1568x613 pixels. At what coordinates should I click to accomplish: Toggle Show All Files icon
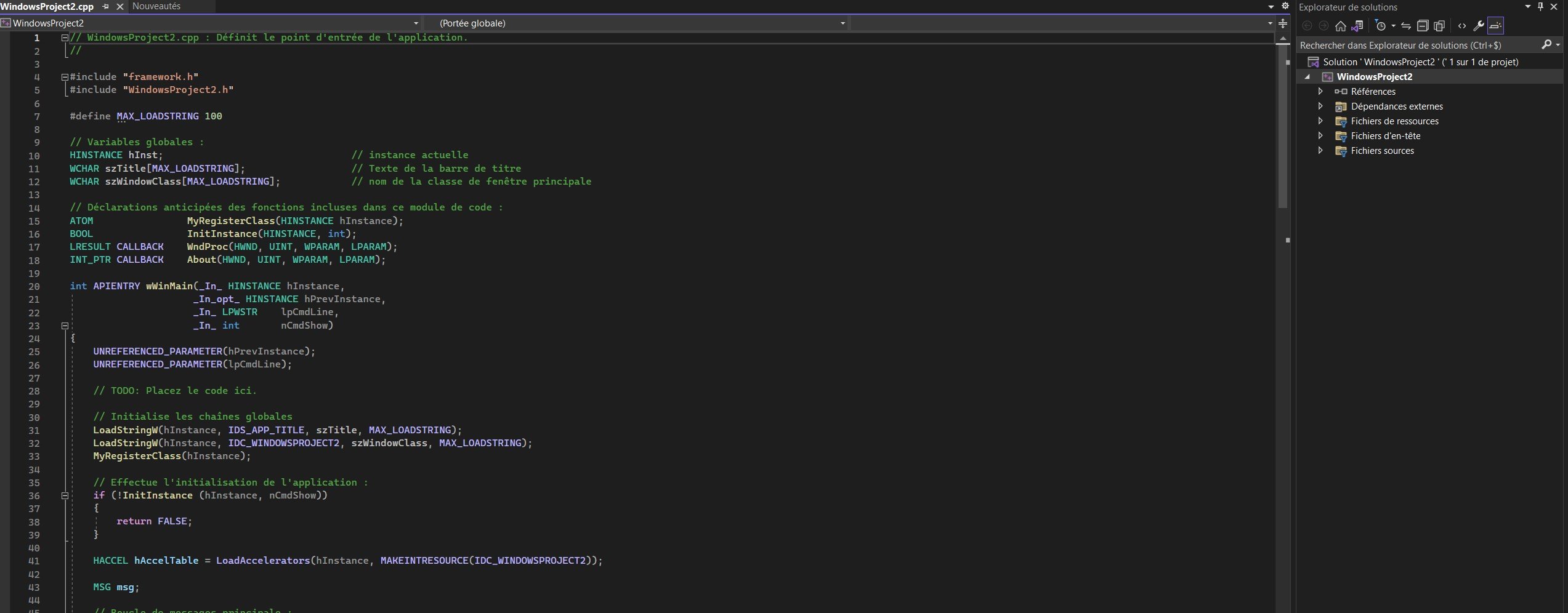pyautogui.click(x=1439, y=26)
